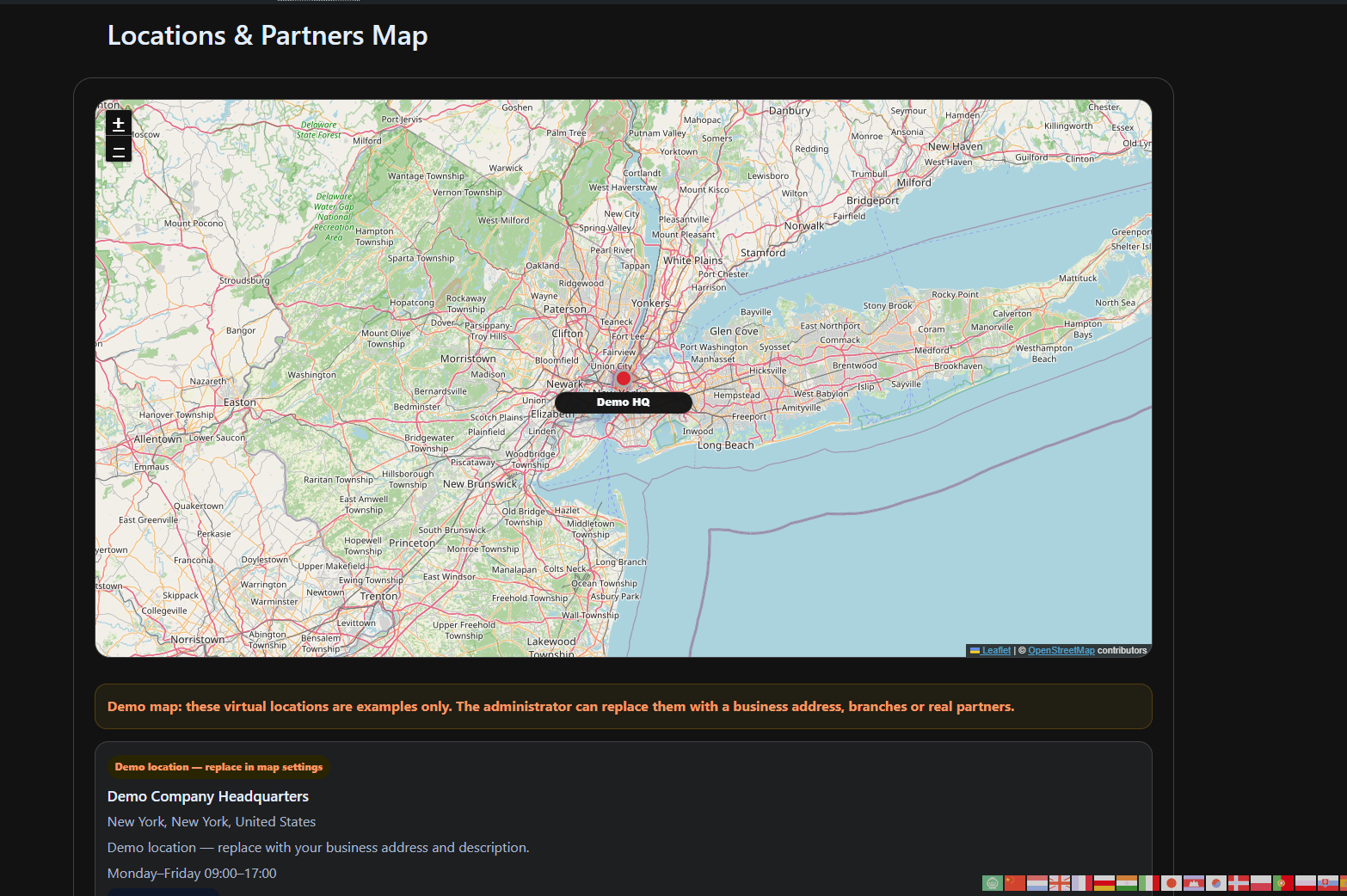Click the red Demo HQ map marker

tap(624, 378)
